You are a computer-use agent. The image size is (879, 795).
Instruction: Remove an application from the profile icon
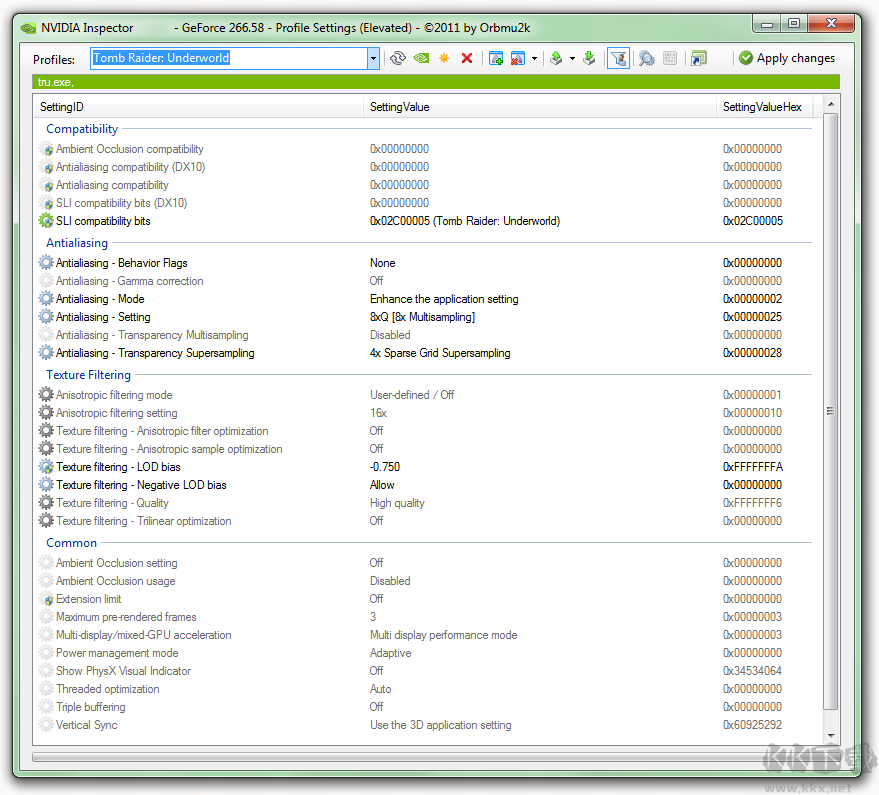click(516, 58)
